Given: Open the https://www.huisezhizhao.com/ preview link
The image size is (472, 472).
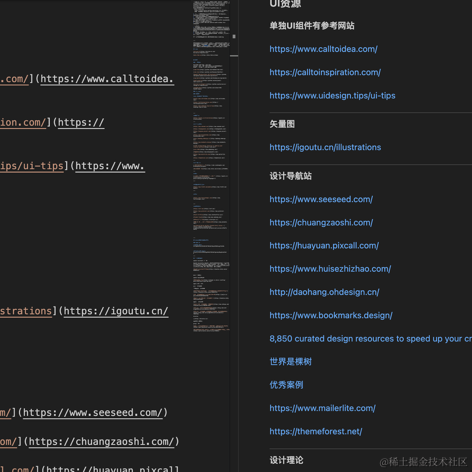Looking at the screenshot, I should (x=330, y=269).
